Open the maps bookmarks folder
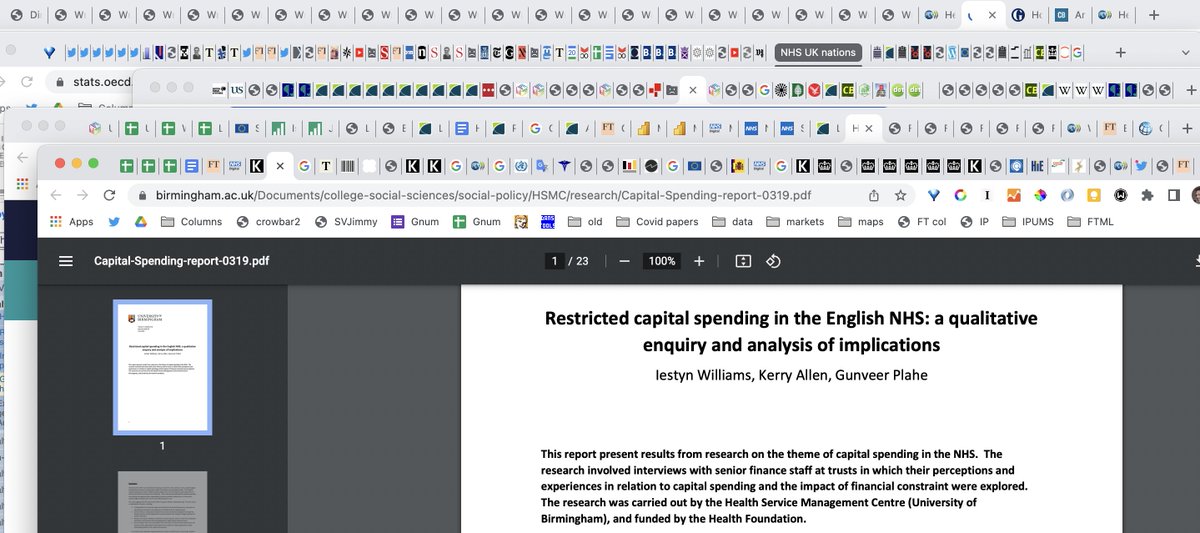 pyautogui.click(x=861, y=222)
